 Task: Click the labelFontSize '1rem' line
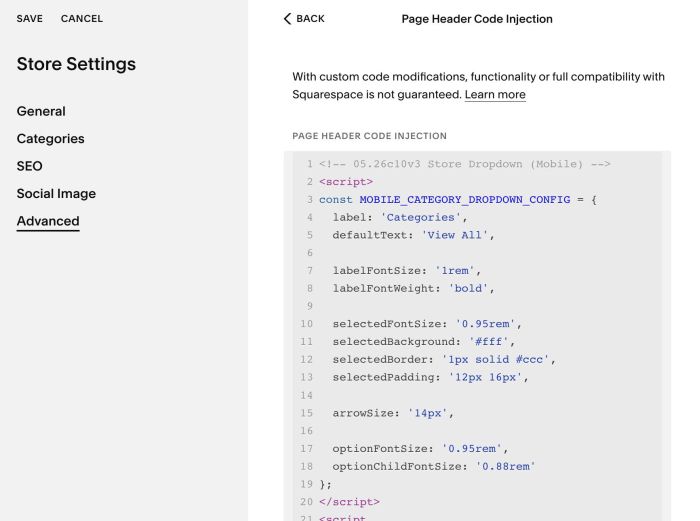coord(406,271)
